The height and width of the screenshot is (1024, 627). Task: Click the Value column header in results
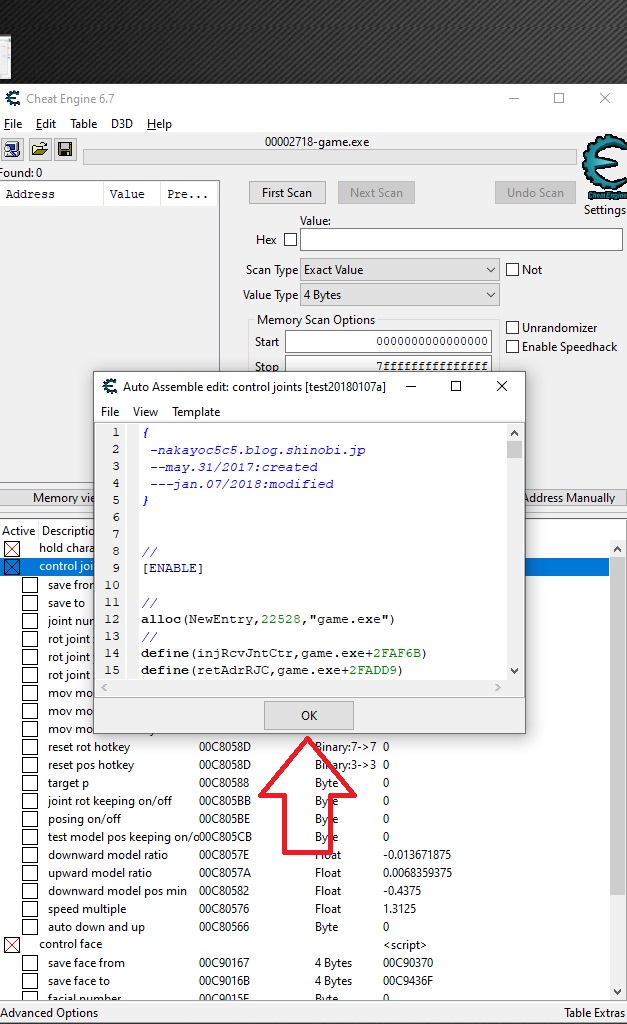coord(131,194)
